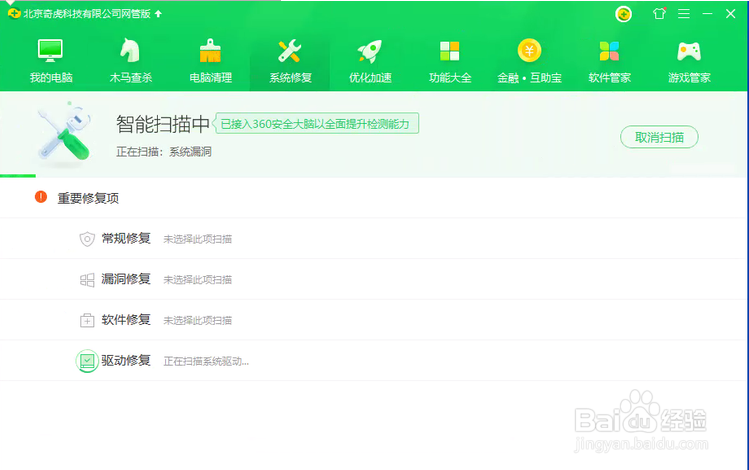Click the medkit icon for 软件修复
The image size is (749, 470).
(x=87, y=320)
